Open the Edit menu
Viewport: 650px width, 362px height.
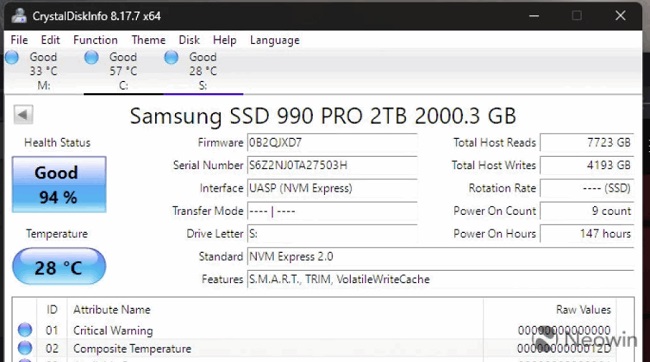tap(50, 40)
